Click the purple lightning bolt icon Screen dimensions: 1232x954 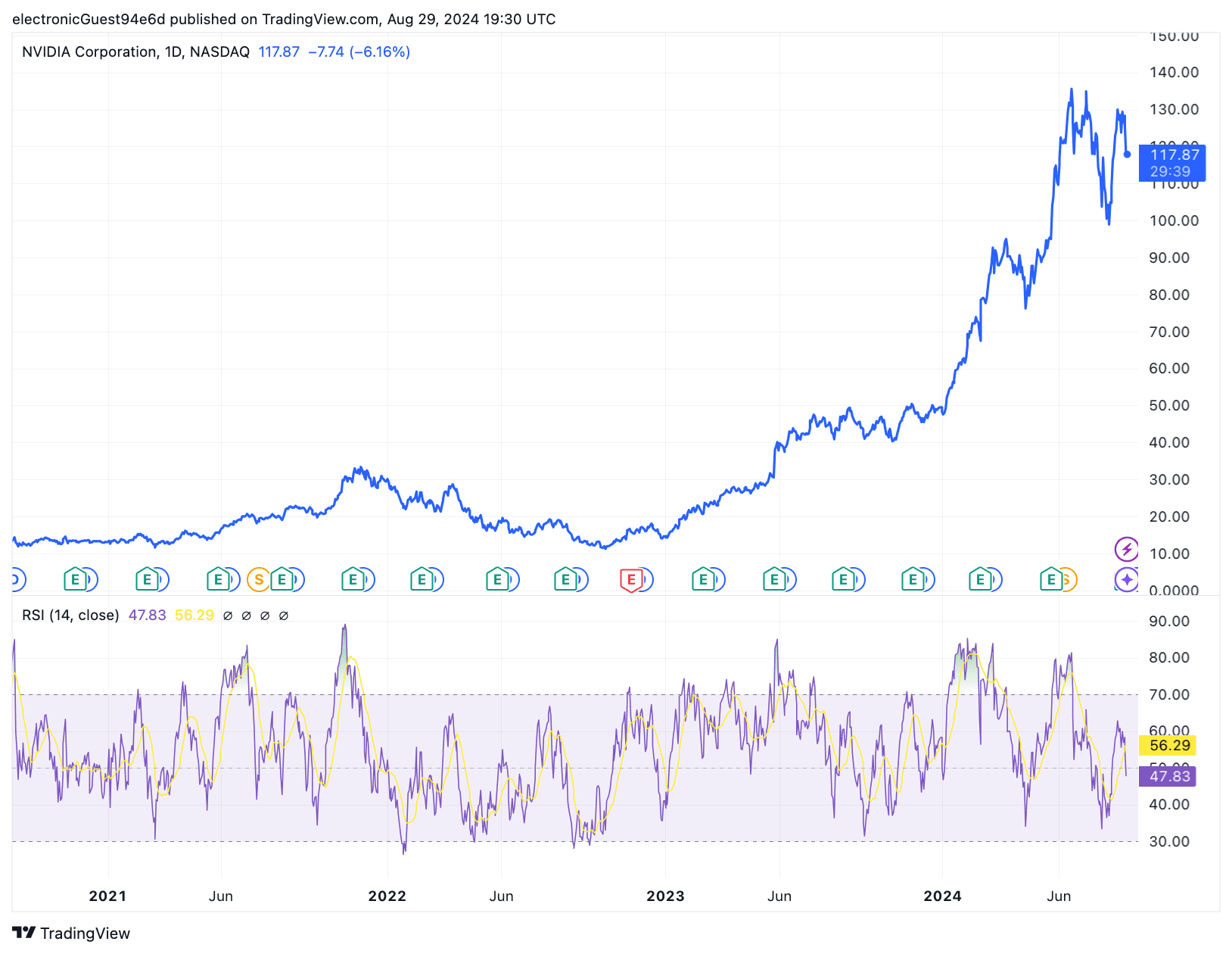click(1126, 549)
